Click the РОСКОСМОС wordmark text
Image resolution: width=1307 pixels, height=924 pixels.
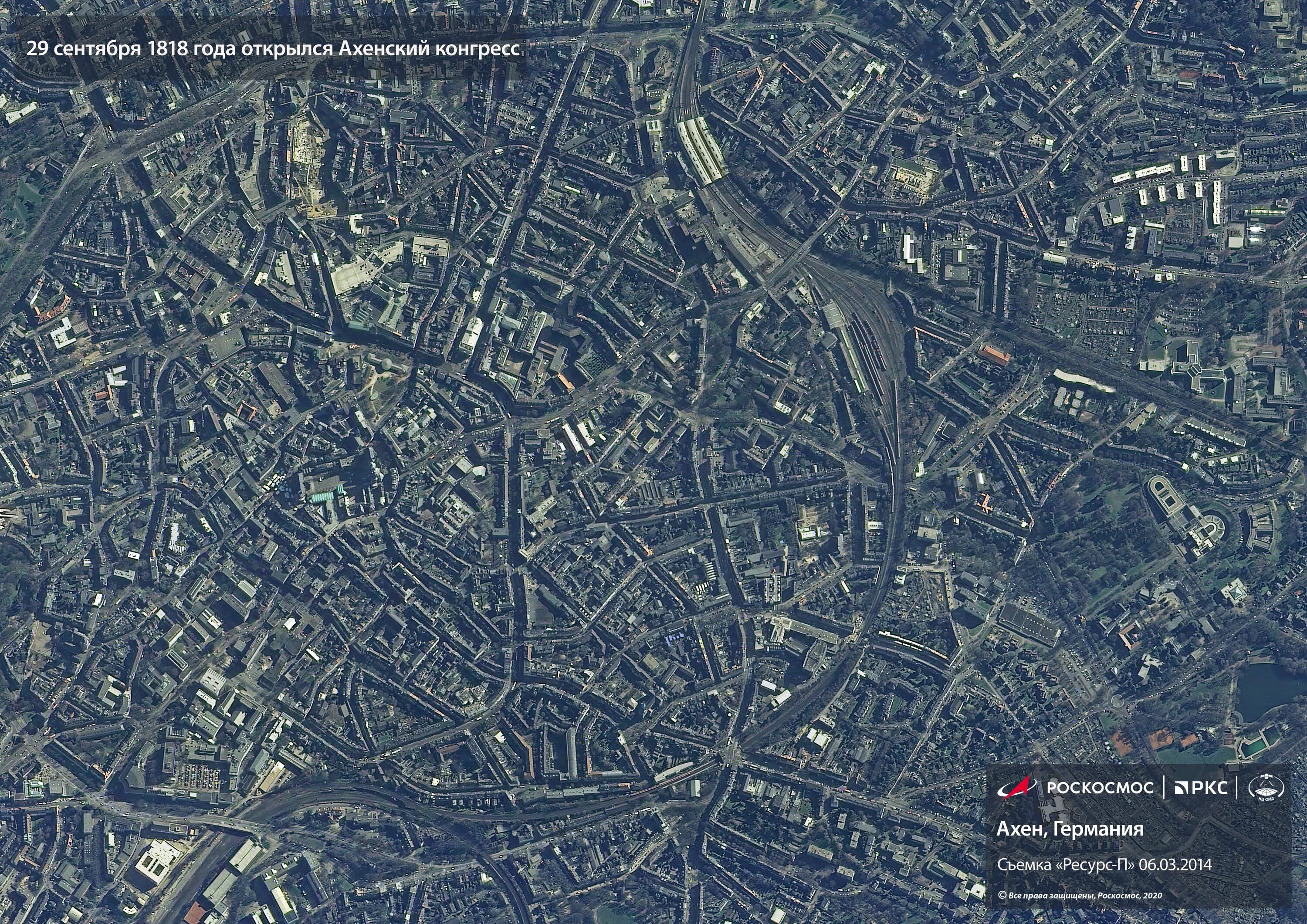coord(1100,788)
